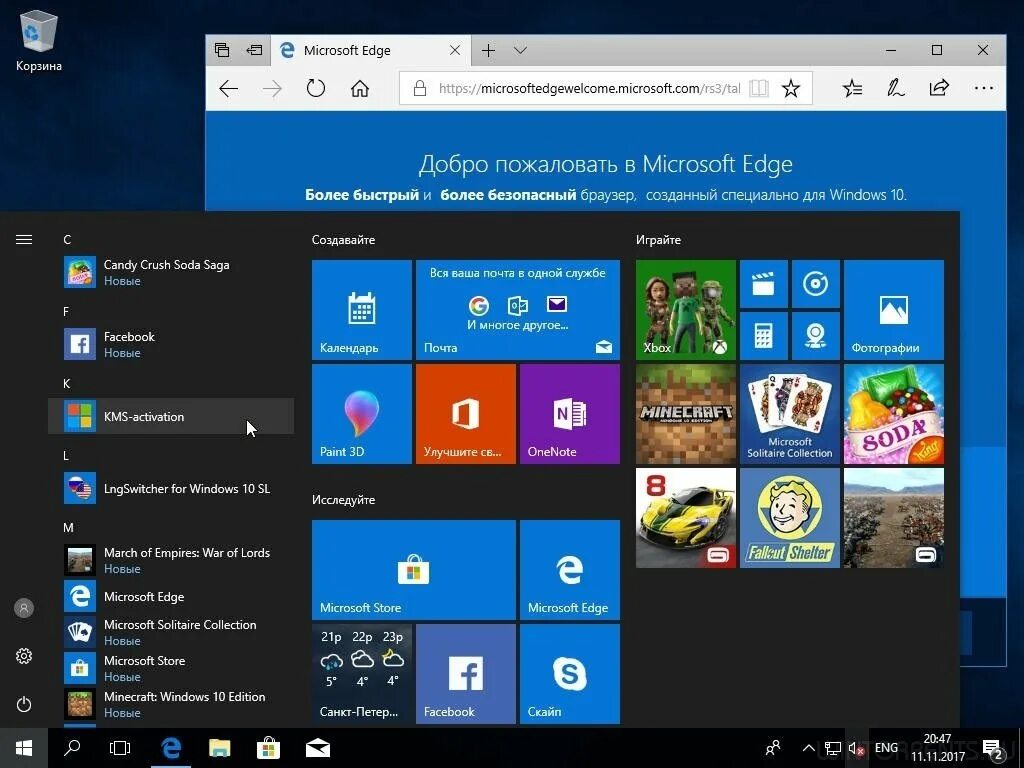Launch Paint 3D tile
This screenshot has height=768, width=1024.
pyautogui.click(x=362, y=414)
